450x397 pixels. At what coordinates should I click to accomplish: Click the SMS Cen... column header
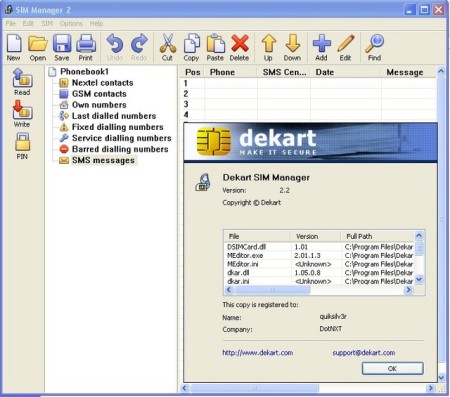[284, 72]
